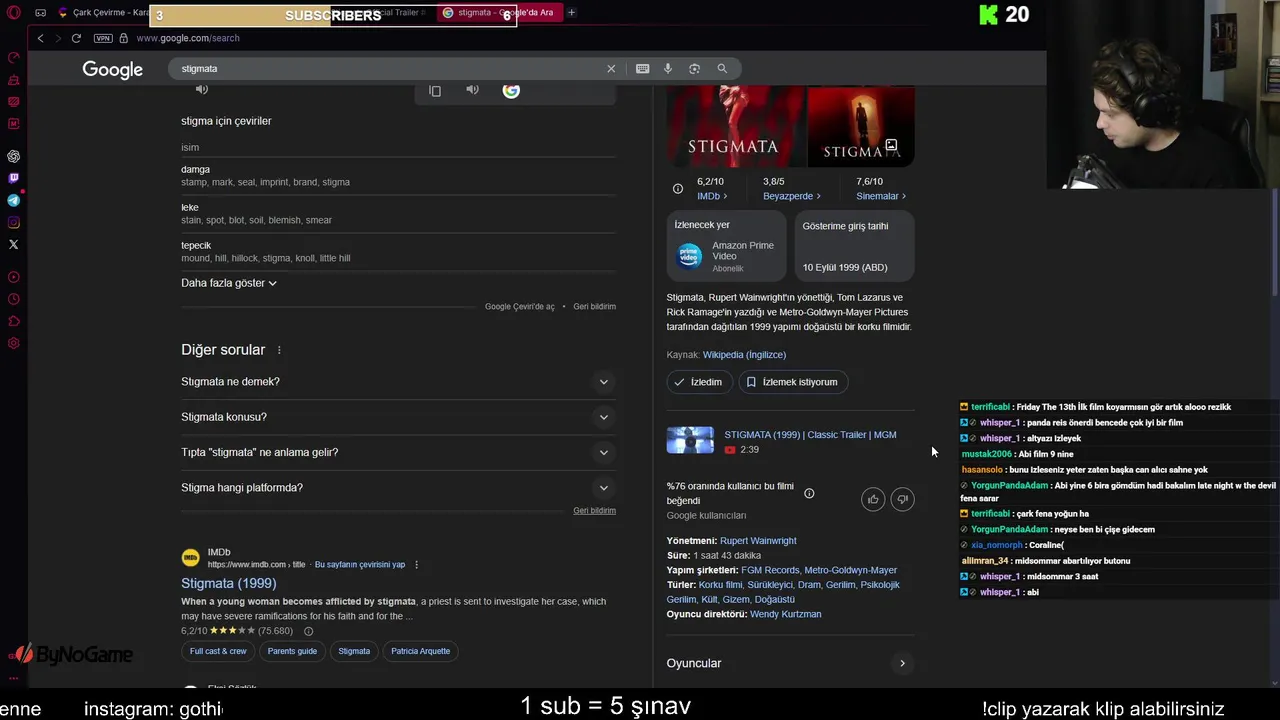Open Full cast & crew chip
Screen dimensions: 1280x720
tap(218, 651)
